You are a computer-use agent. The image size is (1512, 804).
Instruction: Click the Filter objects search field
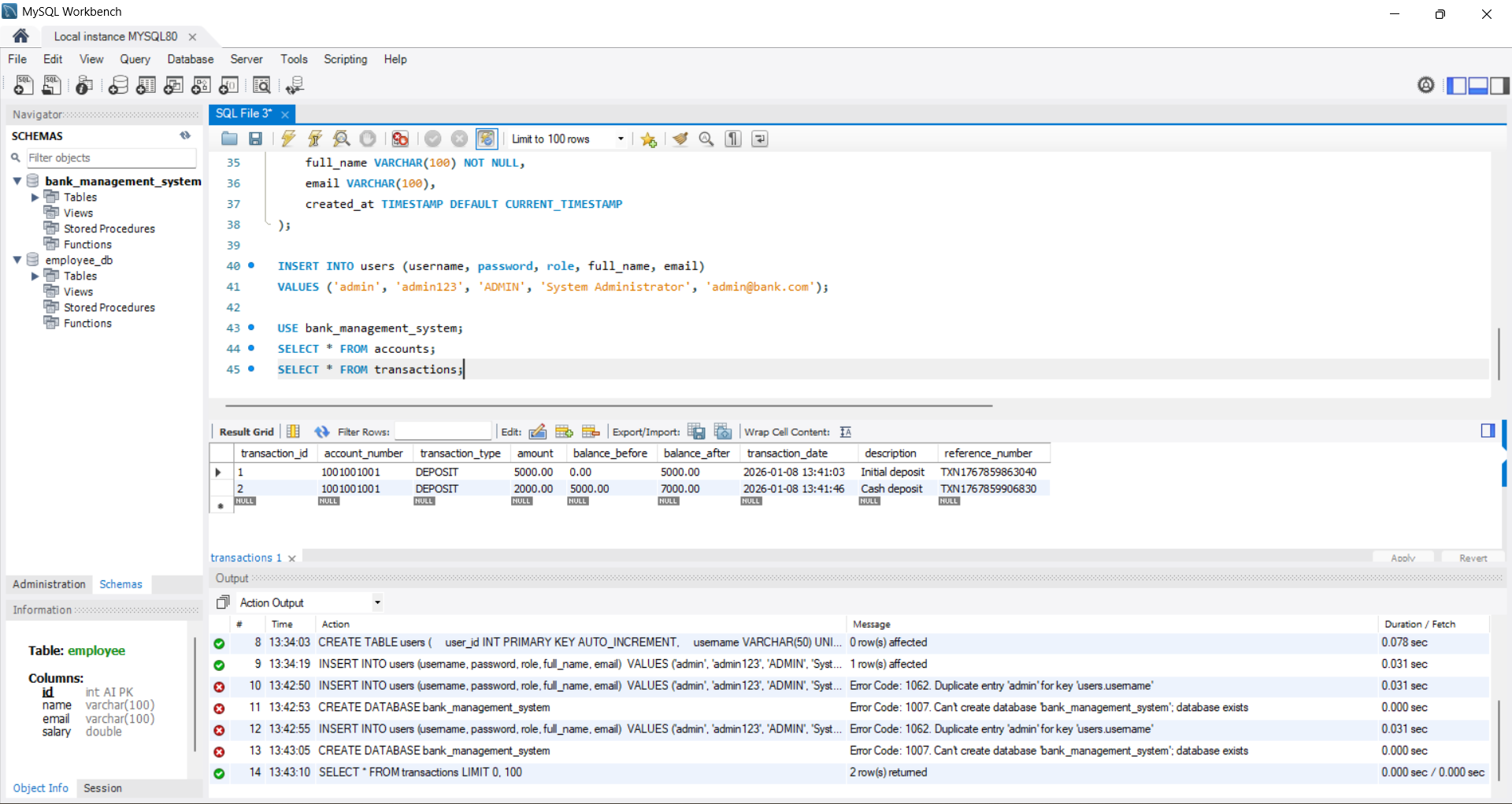click(111, 158)
